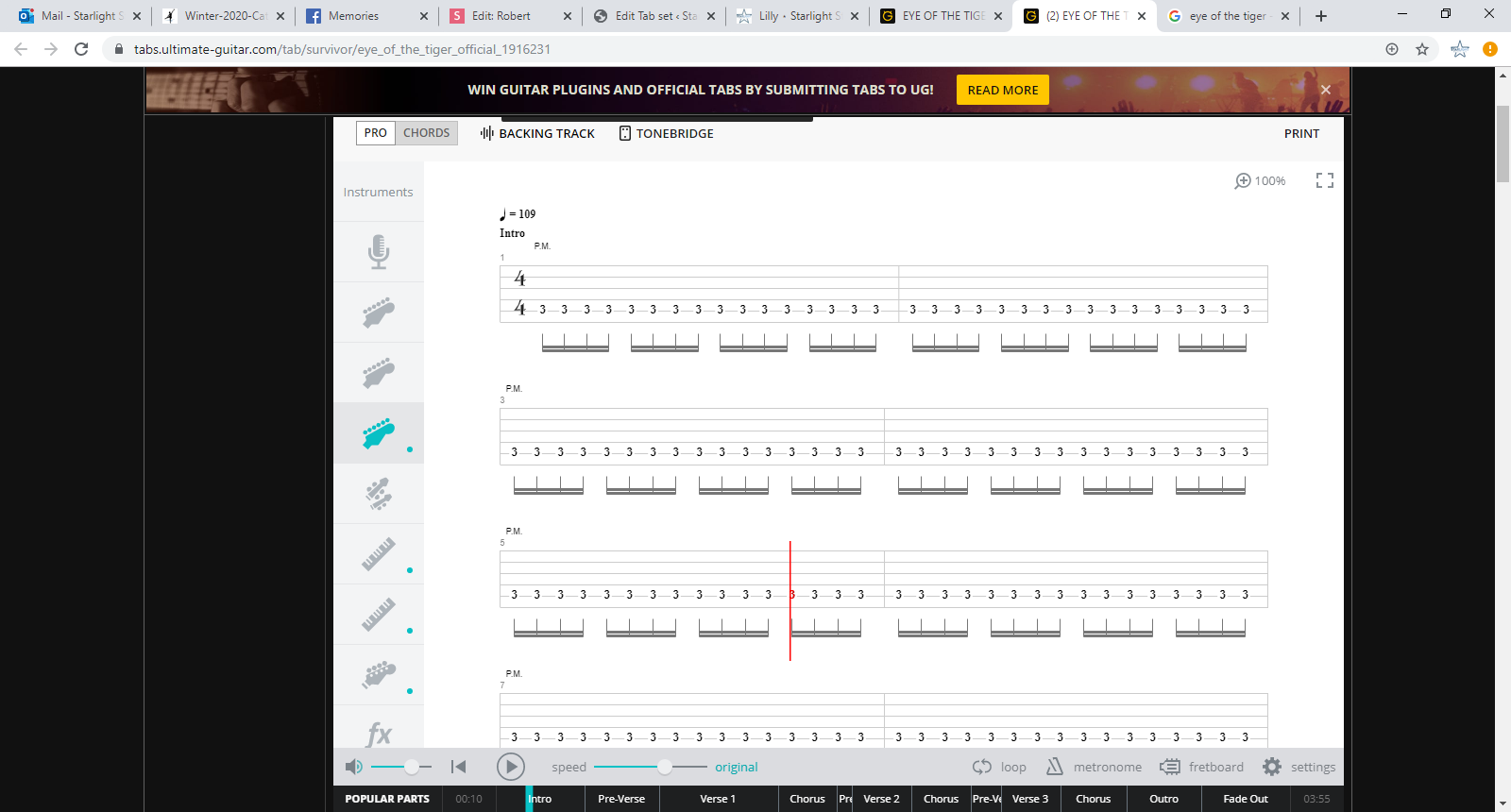Close the promo banner with X
This screenshot has height=812, width=1511.
pyautogui.click(x=1326, y=90)
